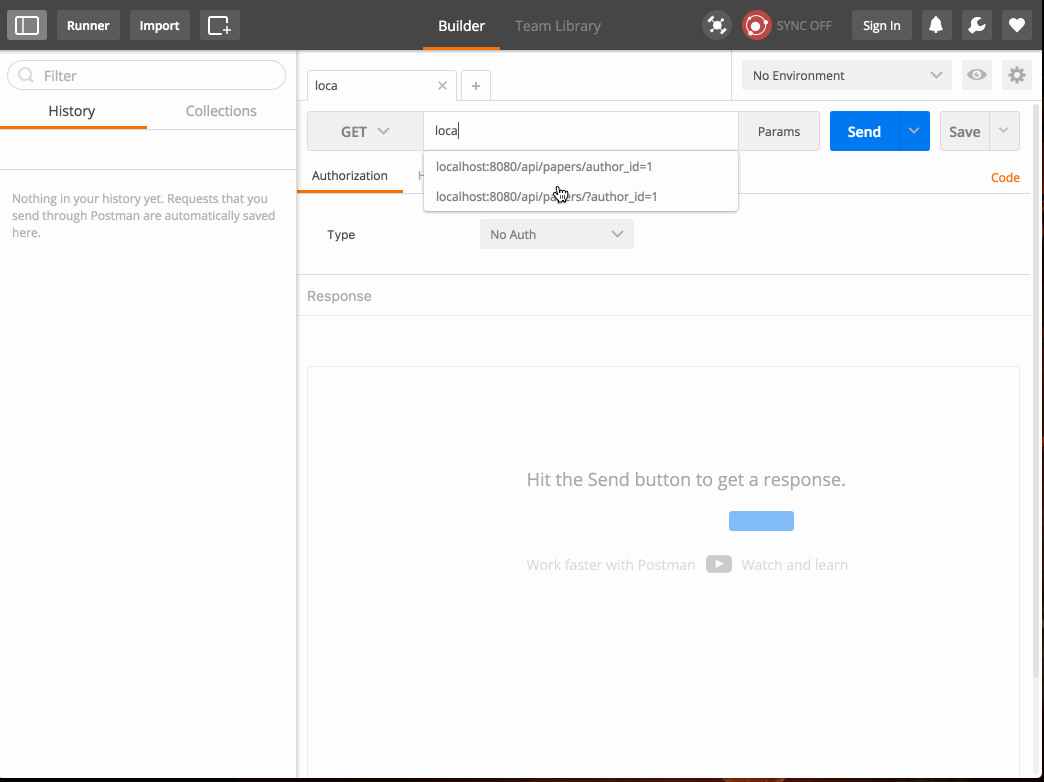Close the 'loca' request tab

pyautogui.click(x=442, y=85)
